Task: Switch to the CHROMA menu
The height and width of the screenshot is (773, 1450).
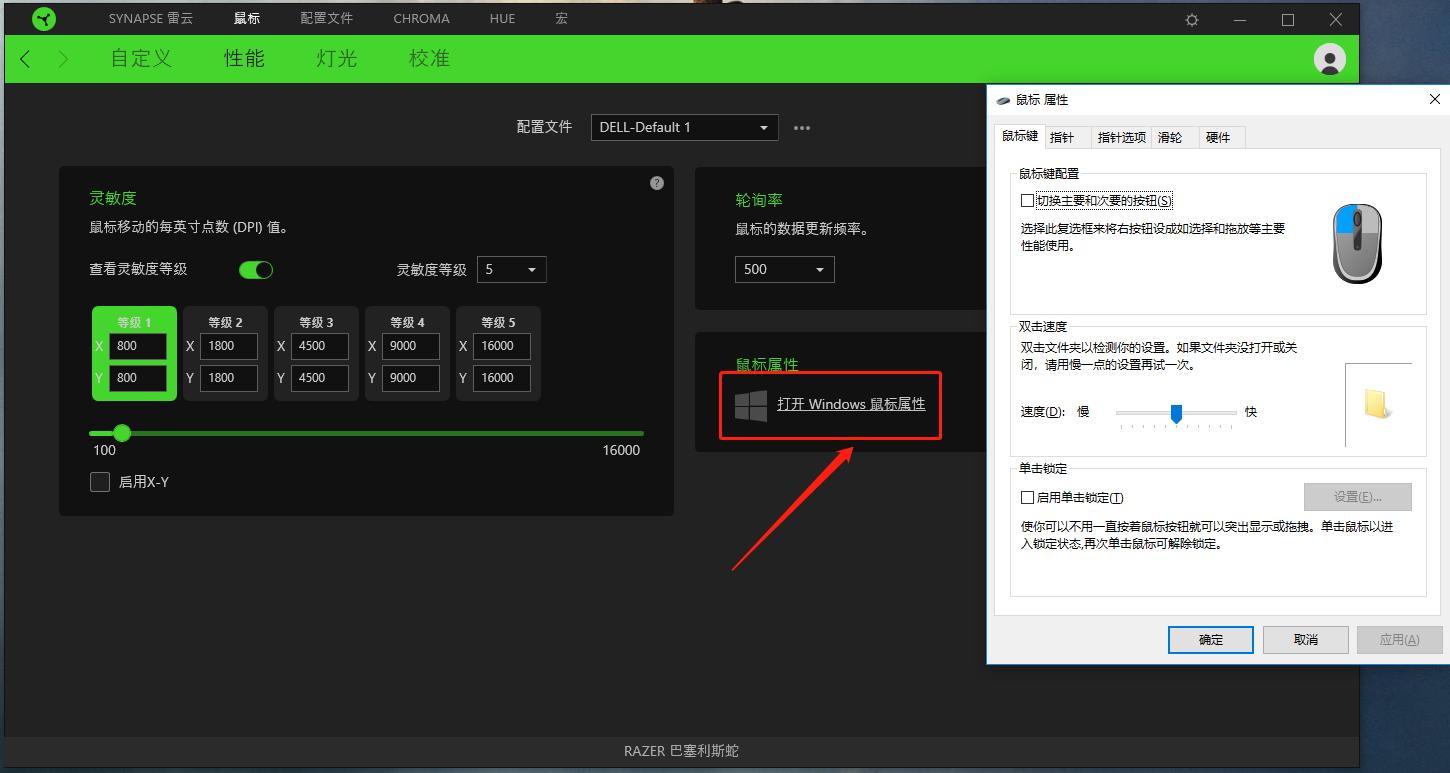Action: click(x=421, y=18)
